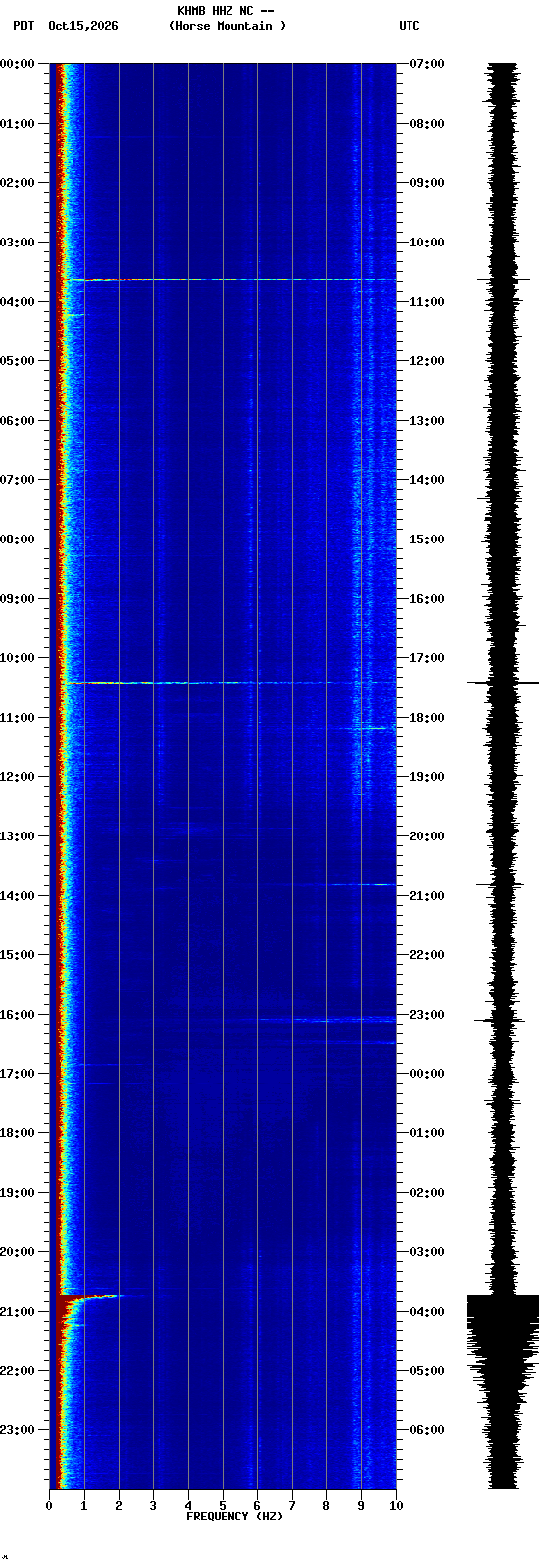This screenshot has height=1568, width=546.
Task: Select the 06:00 UTC time label
Action: coord(427,1430)
